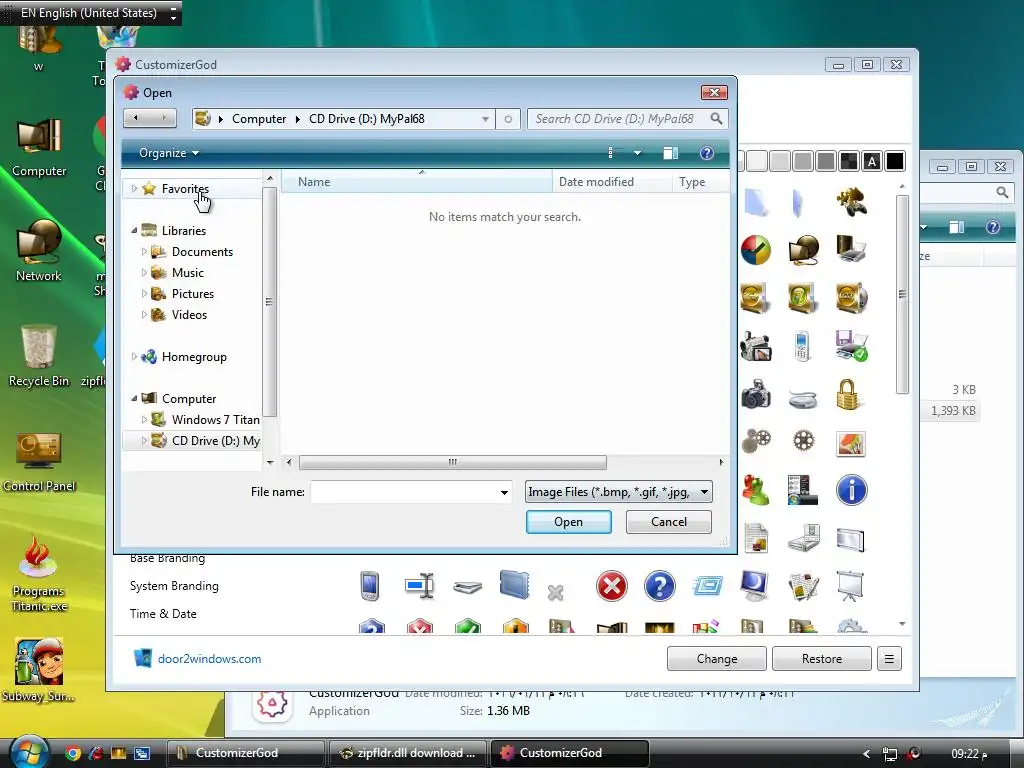Image resolution: width=1024 pixels, height=768 pixels.
Task: Select Pictures in the navigation tree
Action: tap(193, 293)
